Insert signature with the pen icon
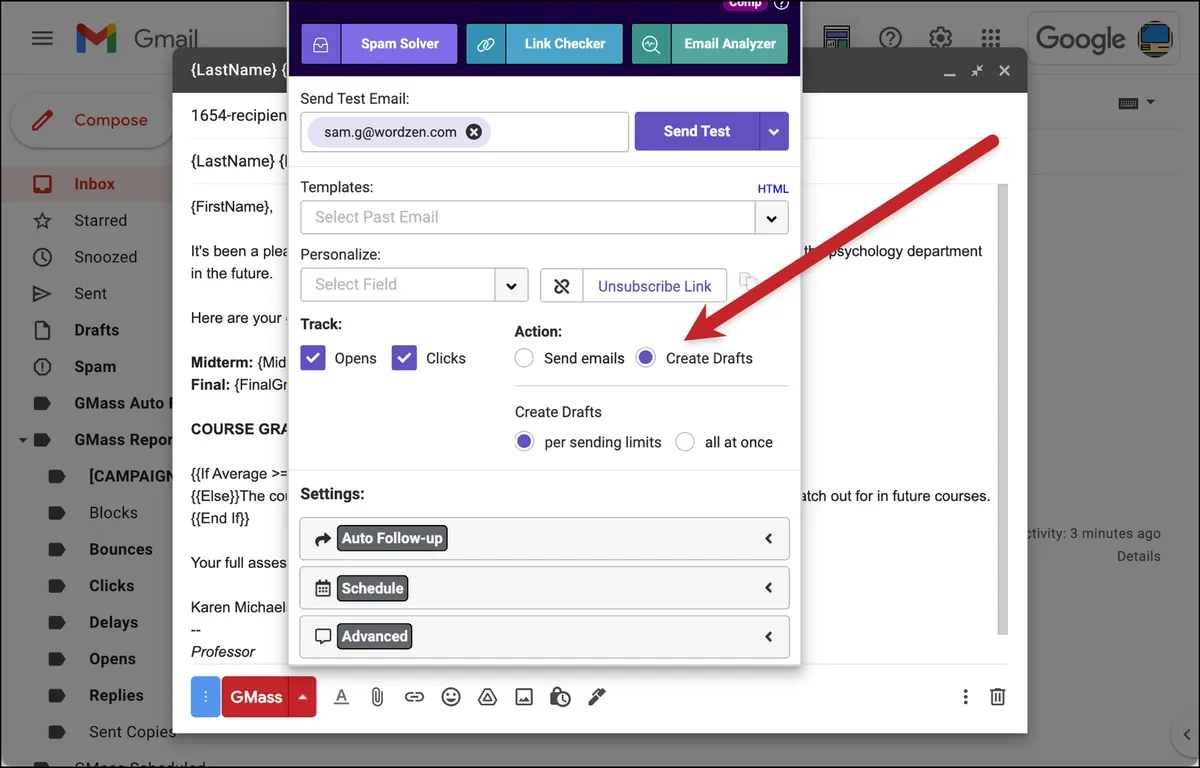The height and width of the screenshot is (768, 1200). pos(597,697)
